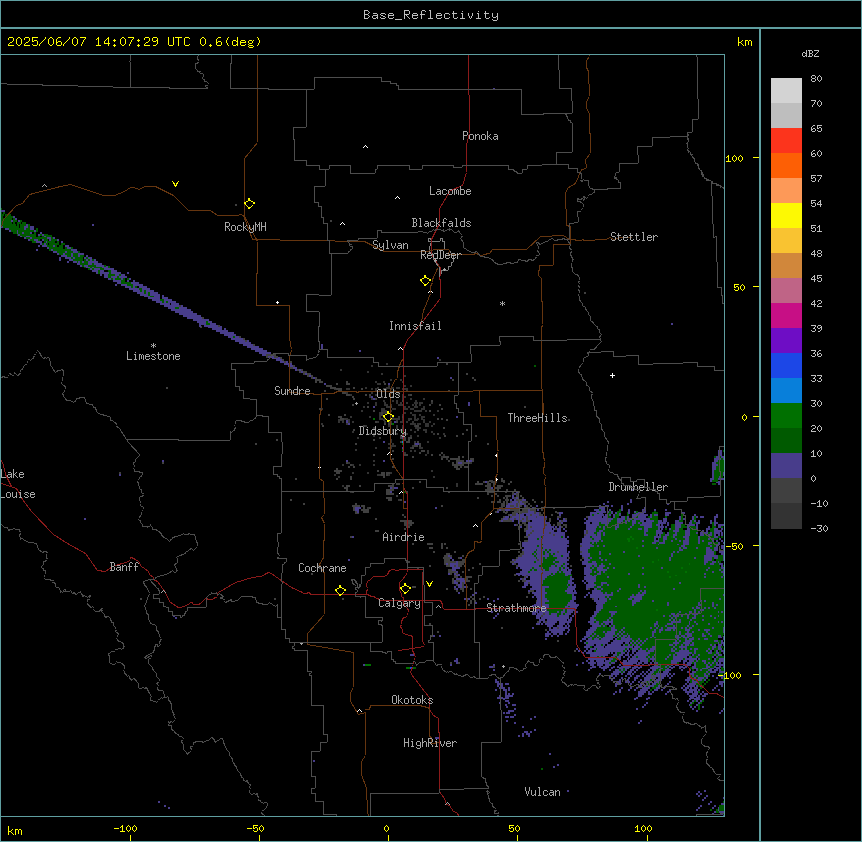Click the Blackfalds label
The image size is (862, 842).
click(x=441, y=223)
